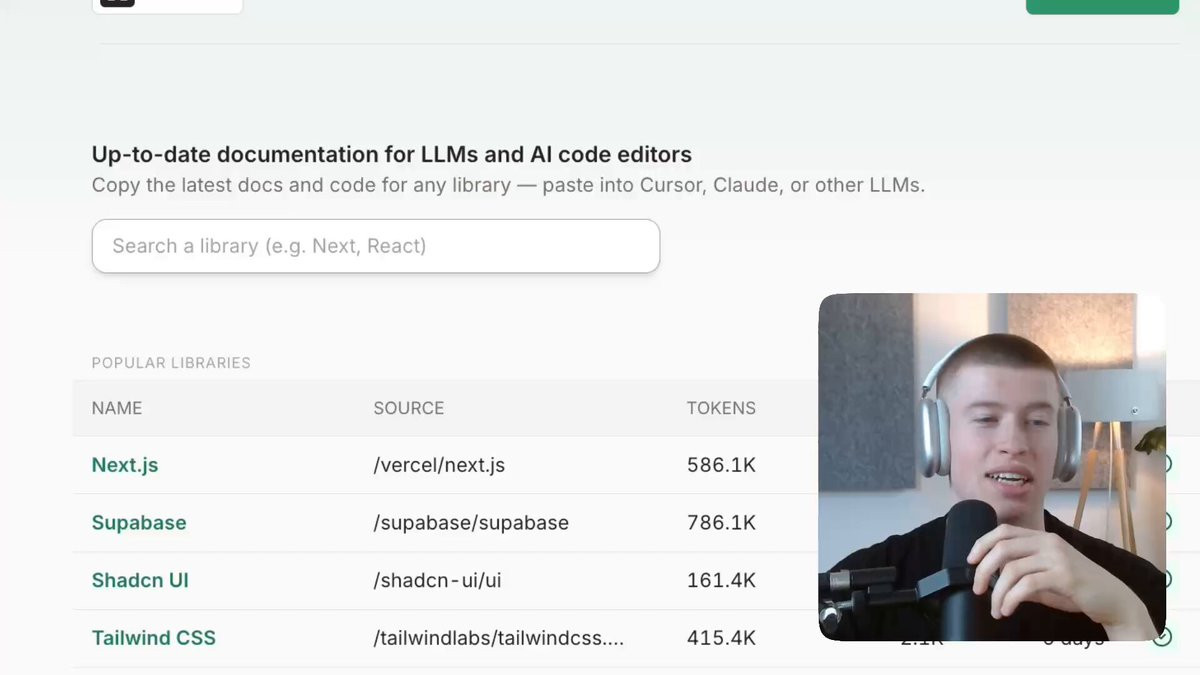Click the status check icon in Tailwind CSS row
Screen dimensions: 1200x675
point(1162,637)
